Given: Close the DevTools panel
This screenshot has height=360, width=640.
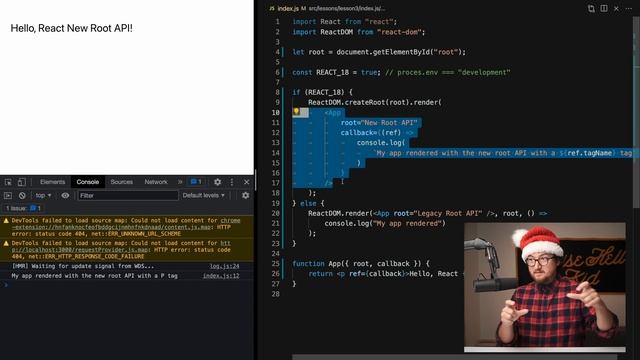Looking at the screenshot, I should 247,182.
